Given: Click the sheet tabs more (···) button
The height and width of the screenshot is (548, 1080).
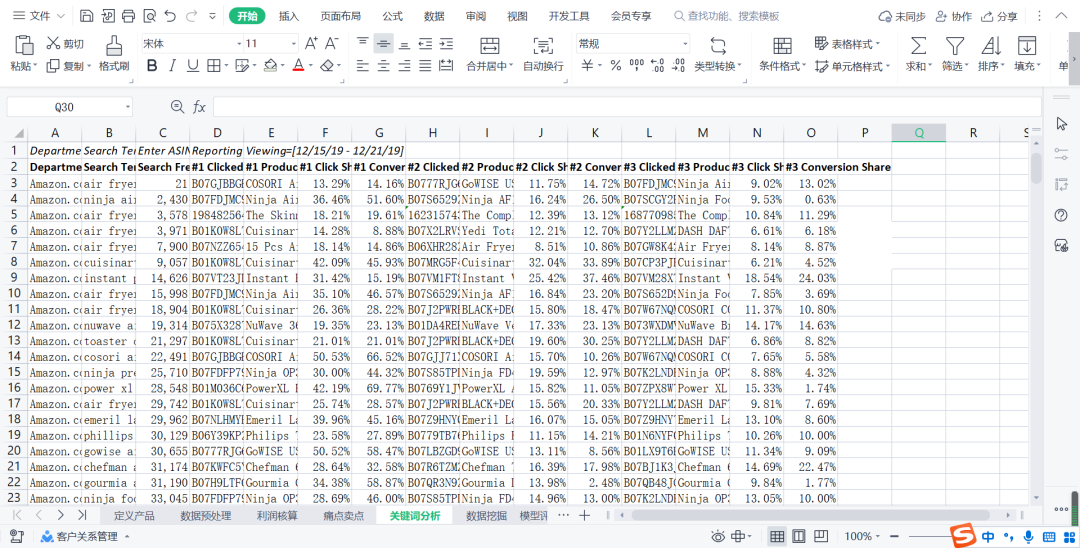Looking at the screenshot, I should point(563,516).
